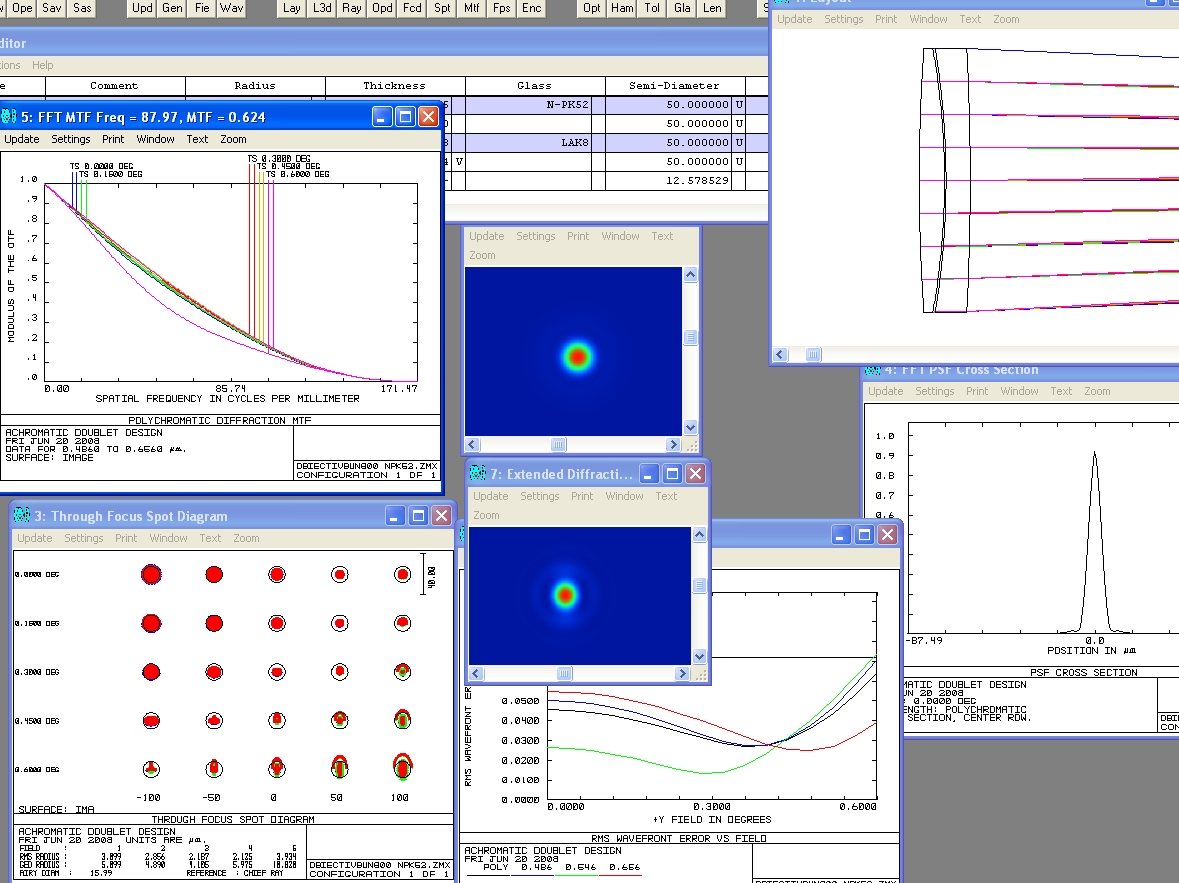Click the Sav toolbar button
1179x883 pixels.
coord(52,8)
